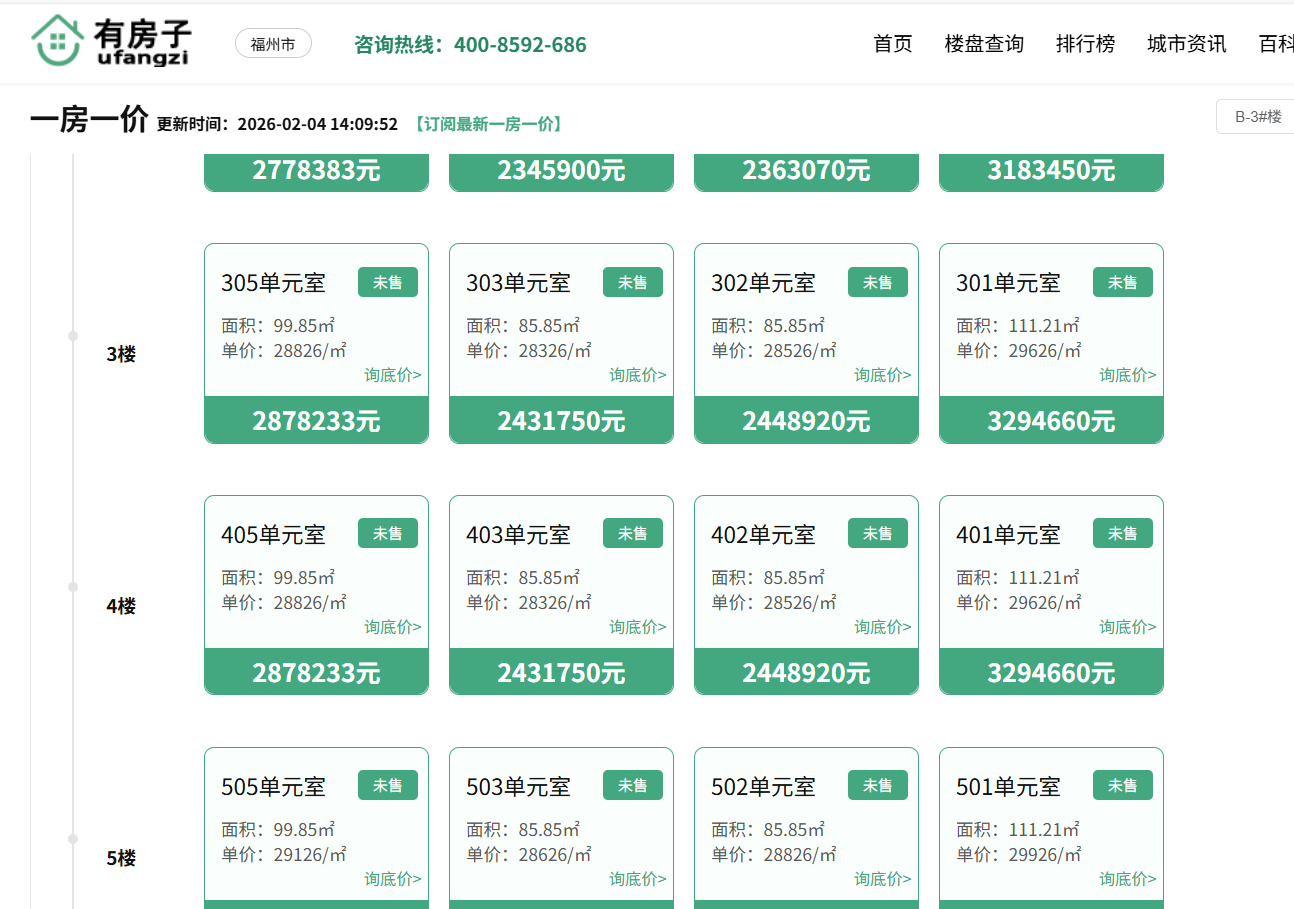
Task: Go to 首页 in navigation
Action: (892, 44)
